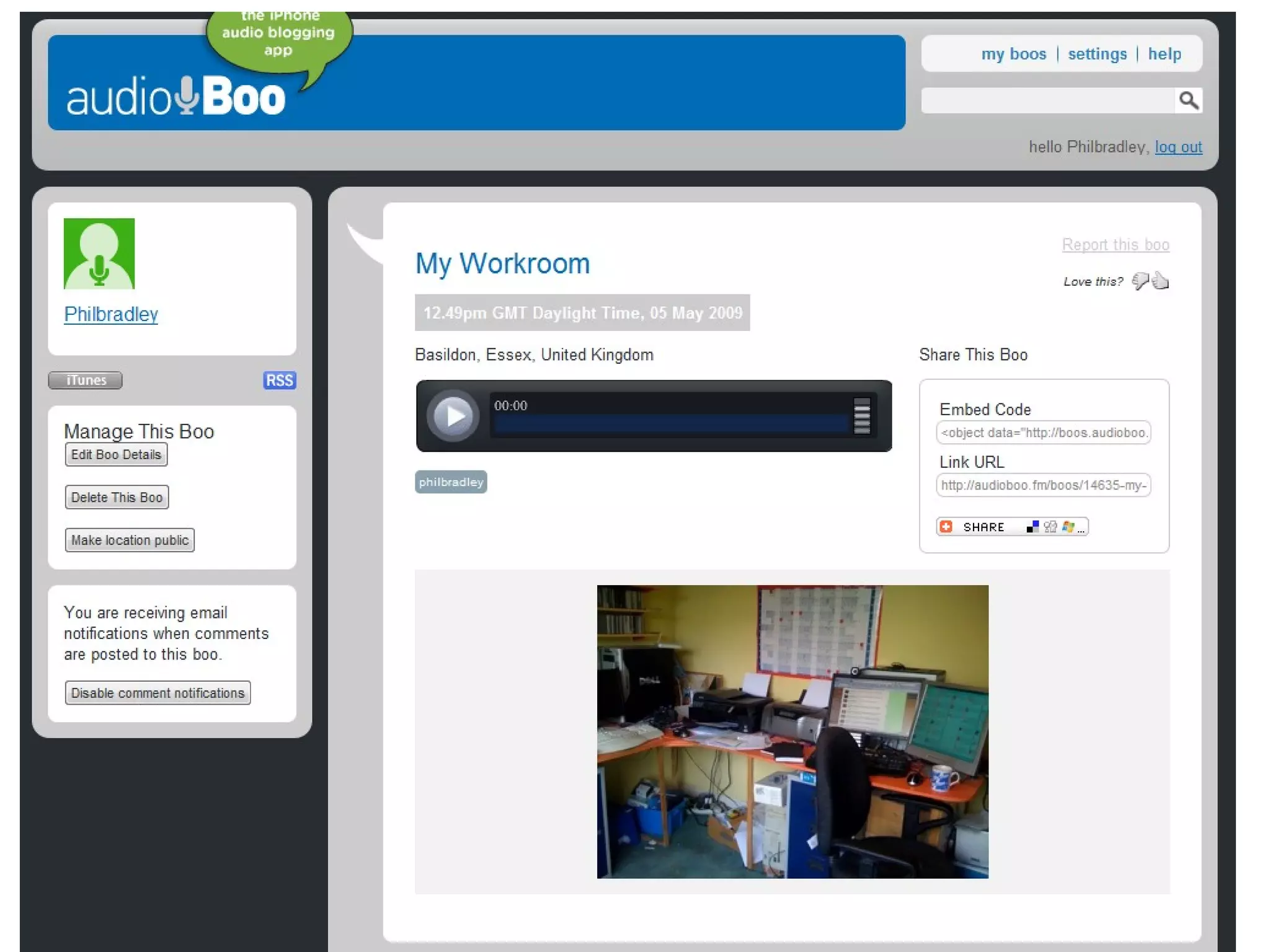Click the RSS feed badge
Viewport: 1270px width, 952px height.
[x=279, y=380]
